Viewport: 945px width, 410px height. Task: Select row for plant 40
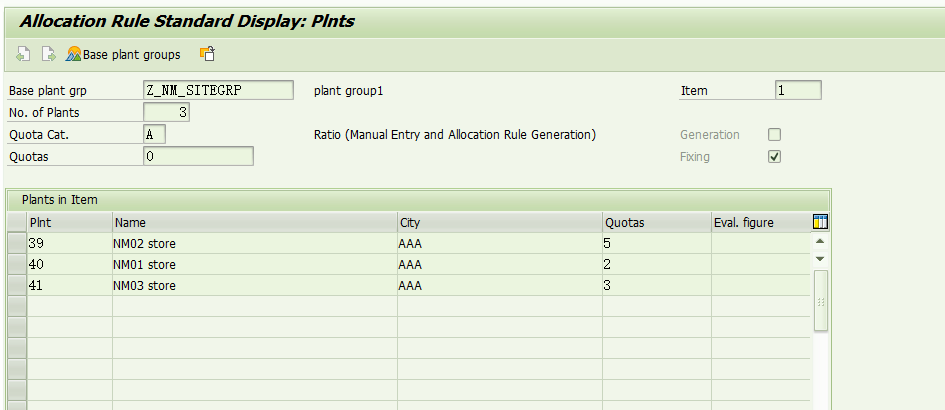point(17,265)
